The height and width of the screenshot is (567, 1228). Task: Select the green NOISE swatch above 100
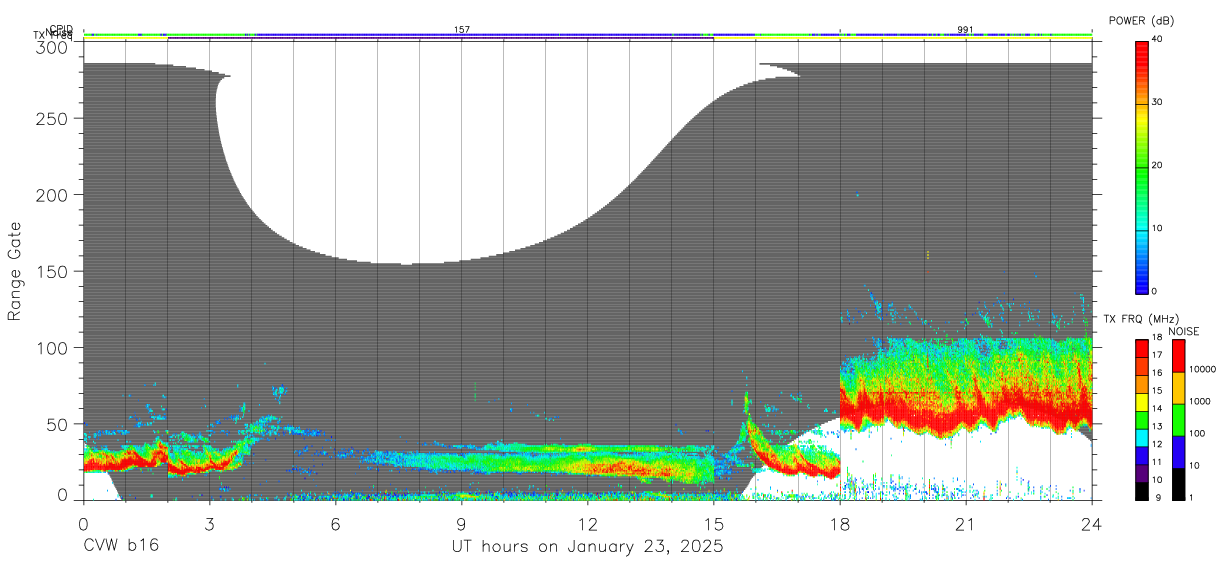coord(1178,419)
